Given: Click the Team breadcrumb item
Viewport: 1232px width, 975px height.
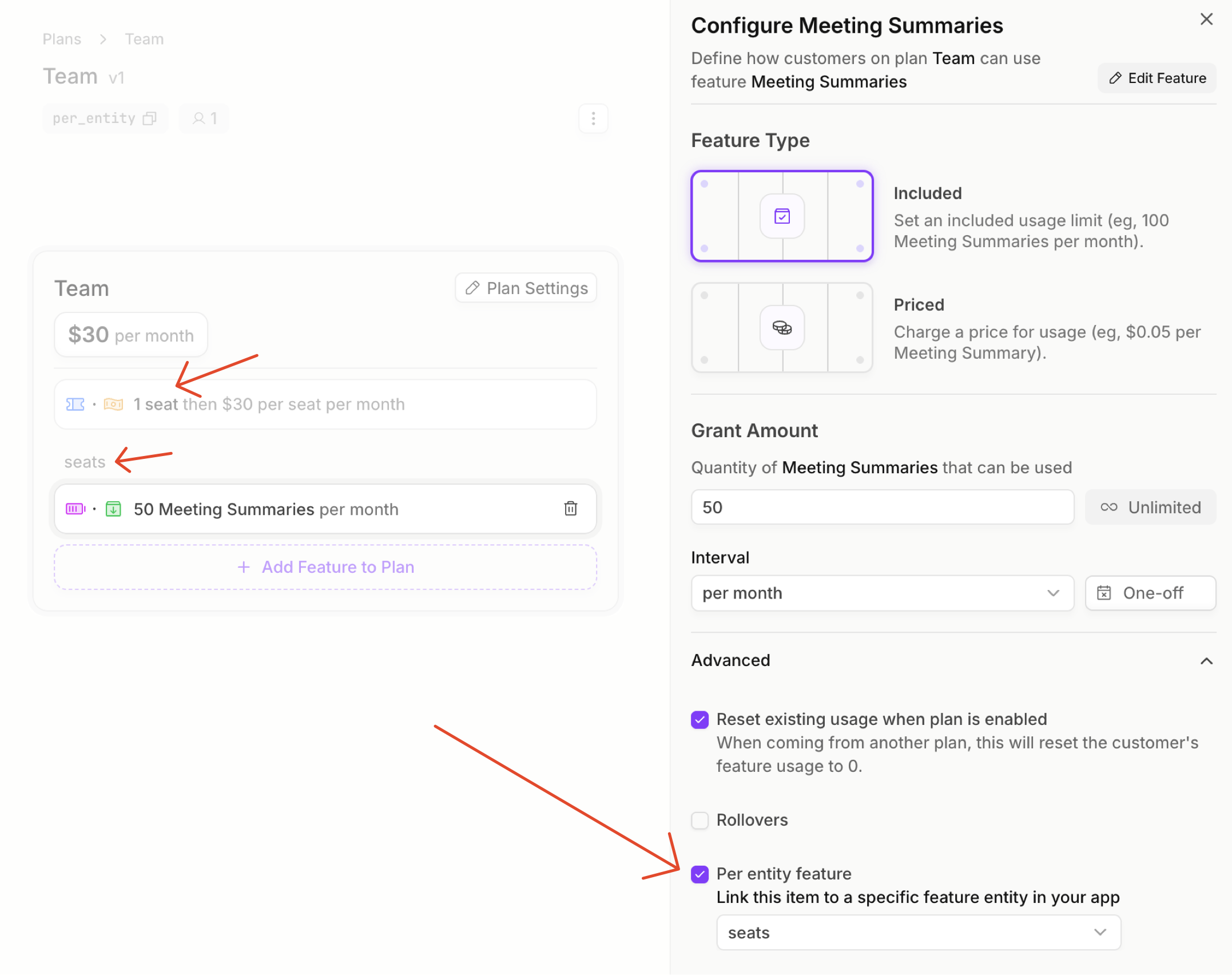Looking at the screenshot, I should [144, 39].
